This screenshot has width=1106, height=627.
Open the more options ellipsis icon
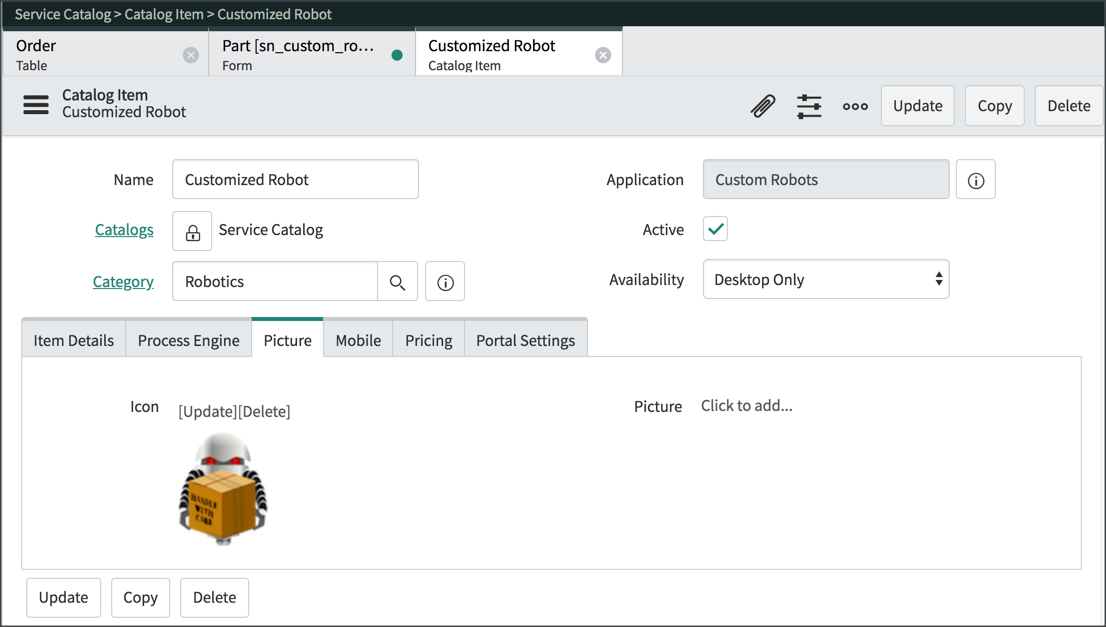click(854, 106)
